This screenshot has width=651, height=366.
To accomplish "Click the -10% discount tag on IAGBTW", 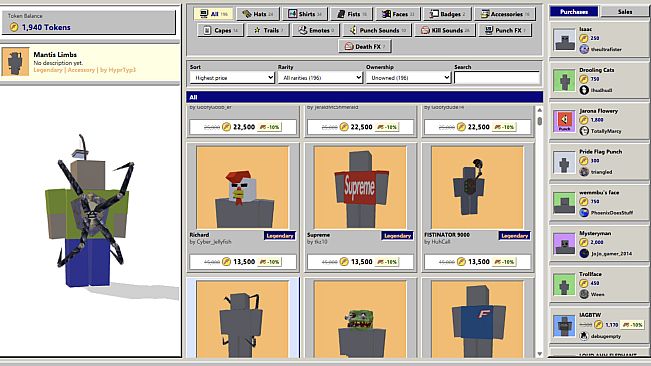I will coord(633,325).
